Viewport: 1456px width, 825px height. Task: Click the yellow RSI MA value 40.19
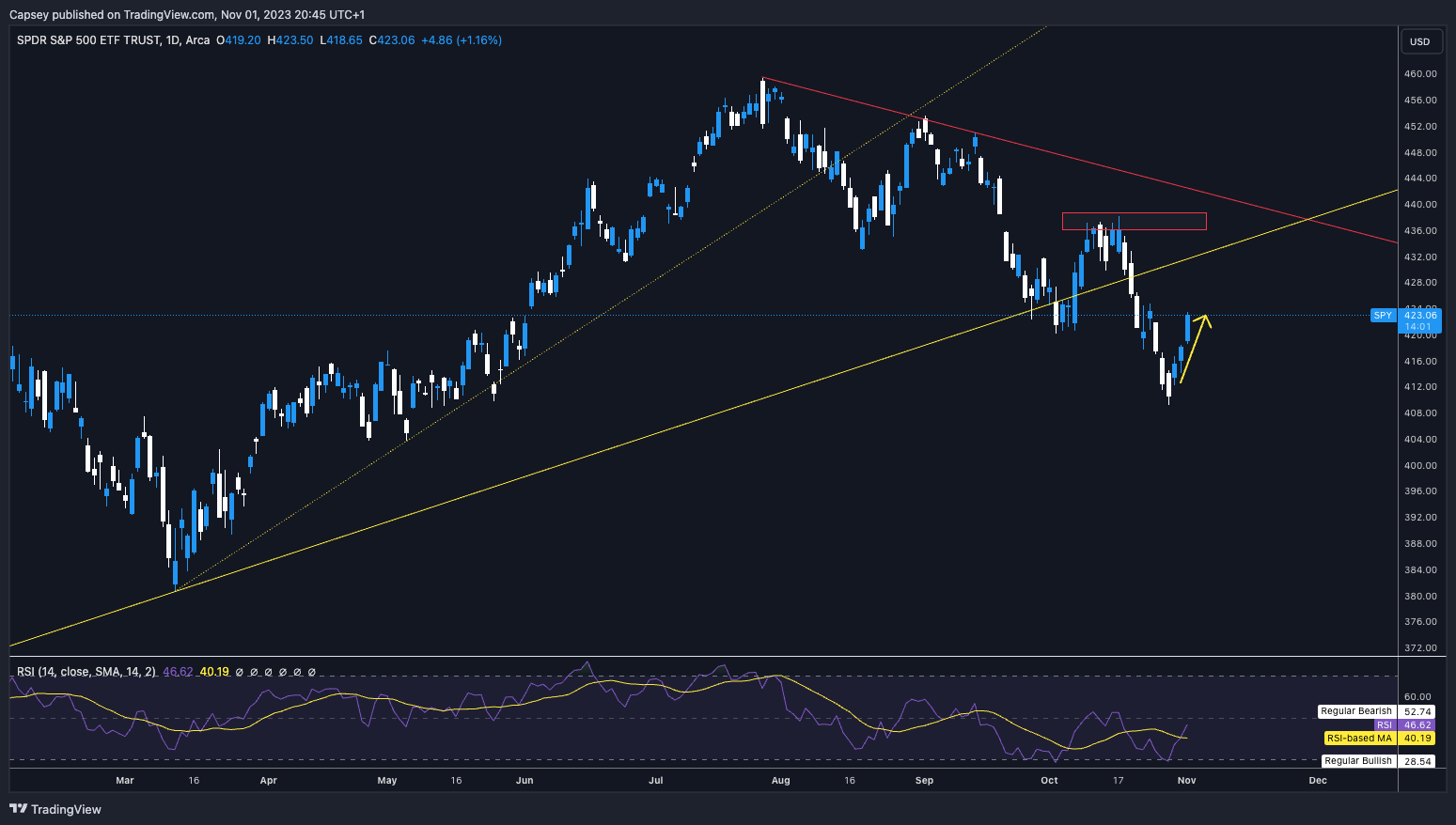tap(214, 672)
